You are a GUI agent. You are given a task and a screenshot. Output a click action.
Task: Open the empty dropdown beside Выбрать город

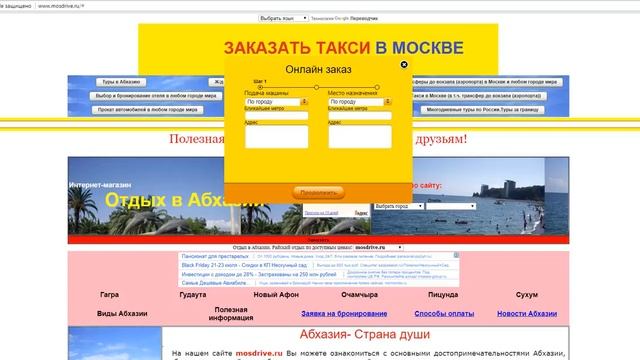tap(451, 207)
